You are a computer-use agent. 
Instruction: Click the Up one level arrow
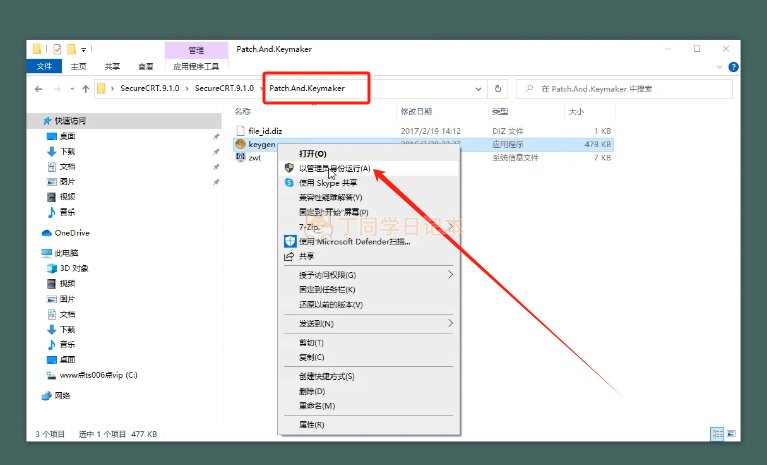pos(86,89)
